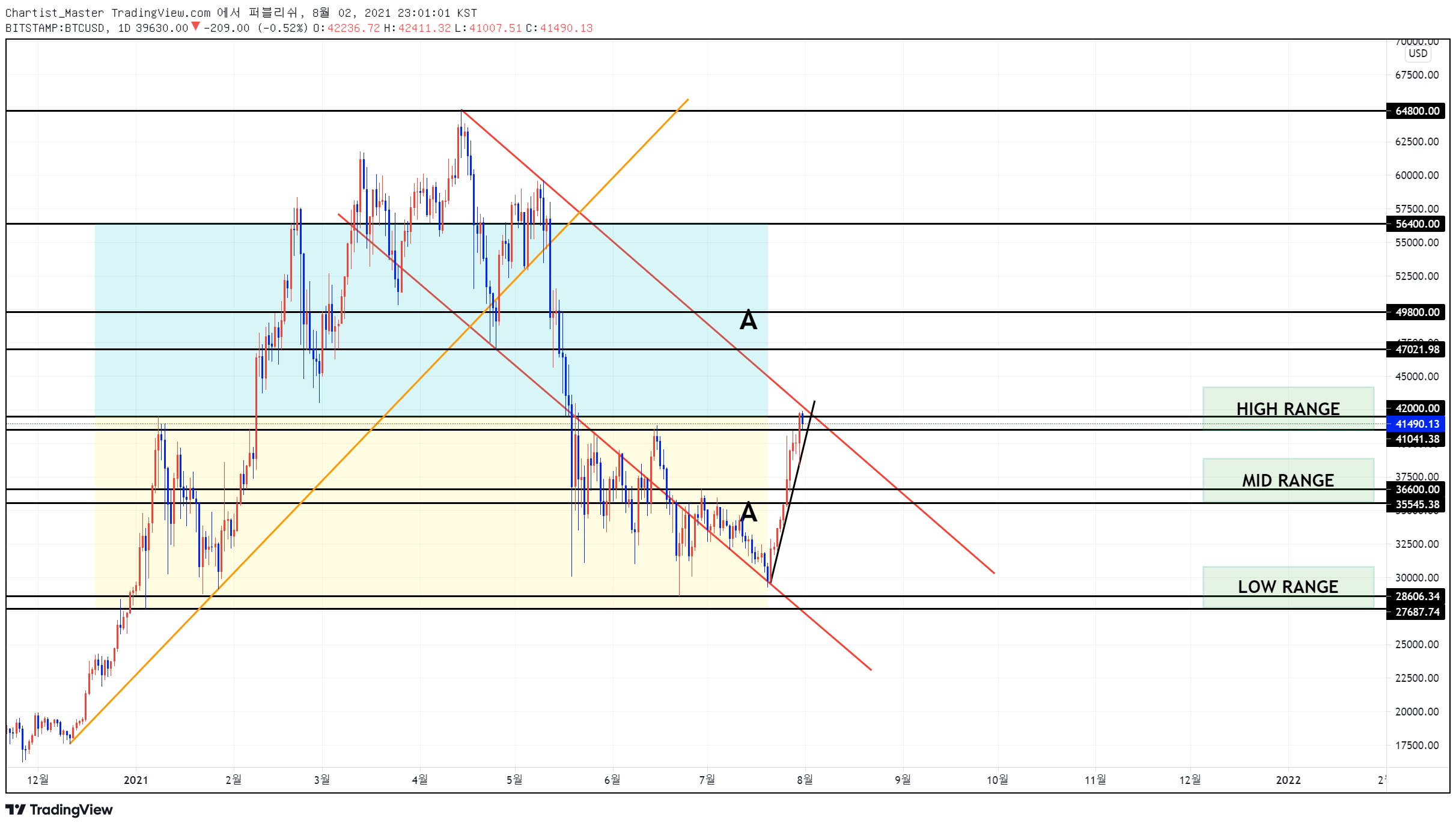Image resolution: width=1456 pixels, height=826 pixels.
Task: Click the lower A annotation near 35545
Action: coord(748,512)
